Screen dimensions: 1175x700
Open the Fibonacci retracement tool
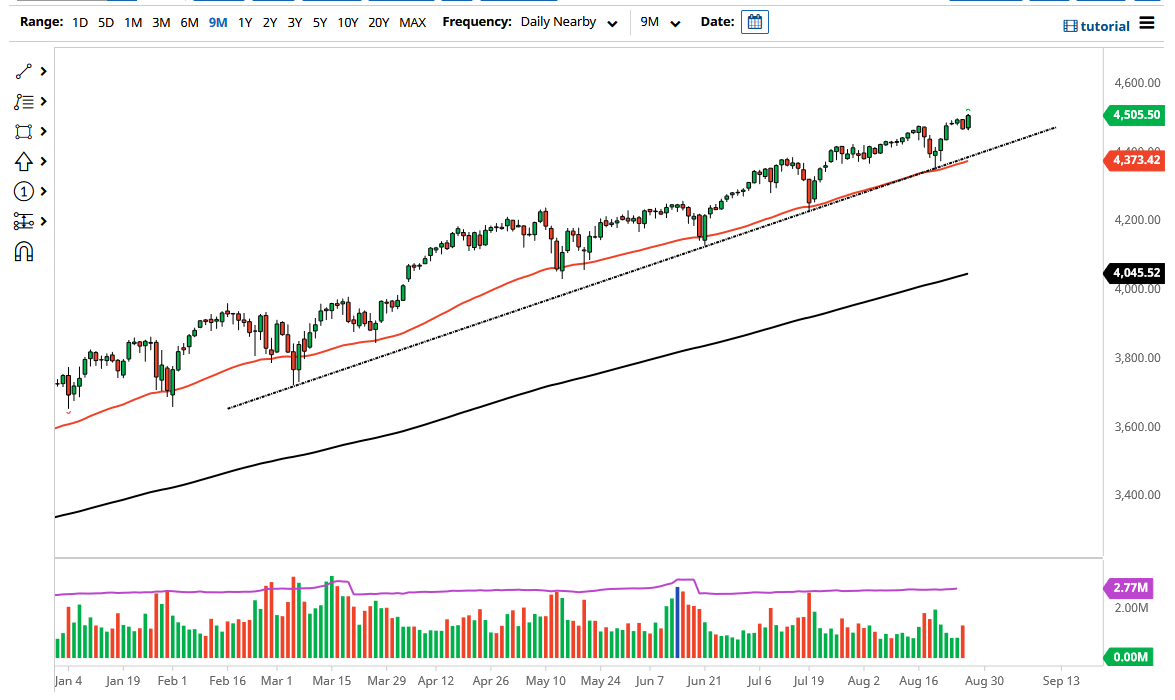point(24,220)
